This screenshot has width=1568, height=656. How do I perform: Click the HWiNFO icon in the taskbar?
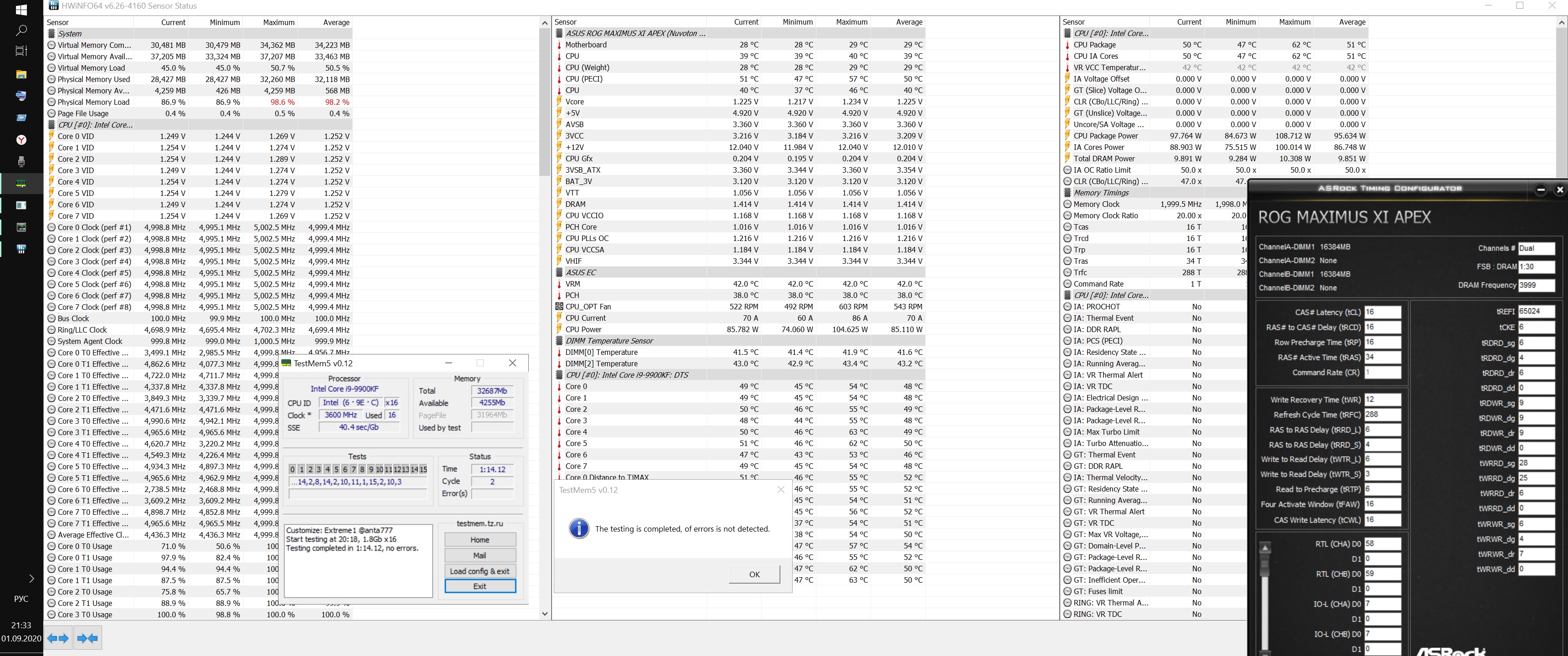click(x=21, y=249)
